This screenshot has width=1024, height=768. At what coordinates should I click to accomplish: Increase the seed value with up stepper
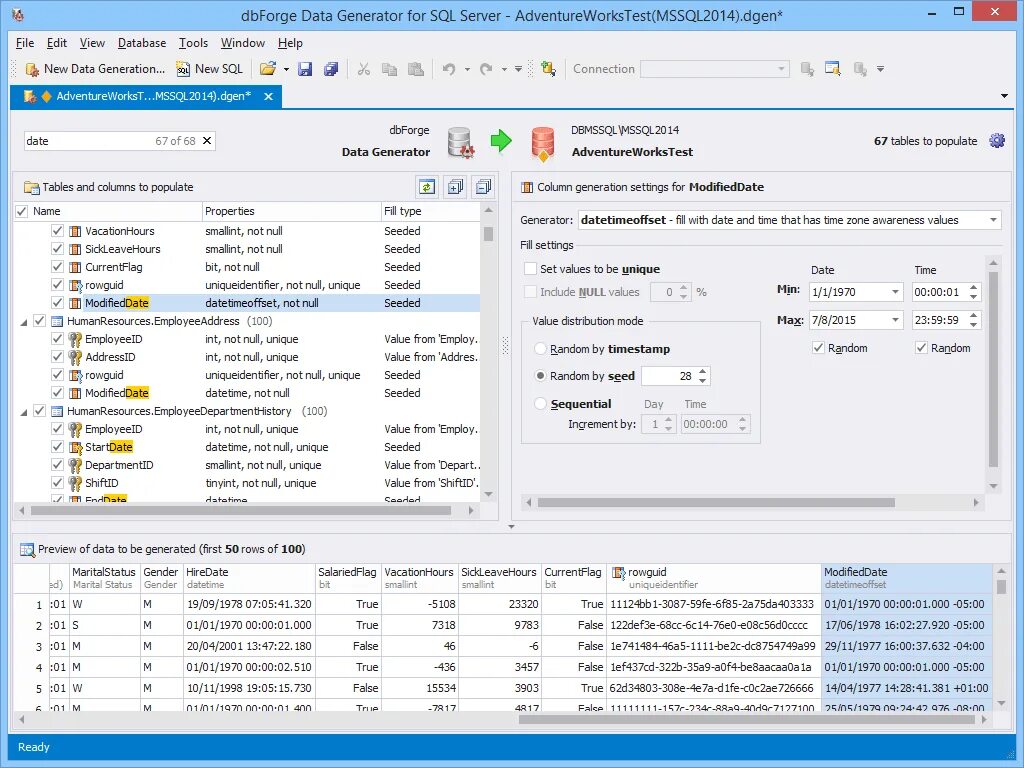(703, 372)
